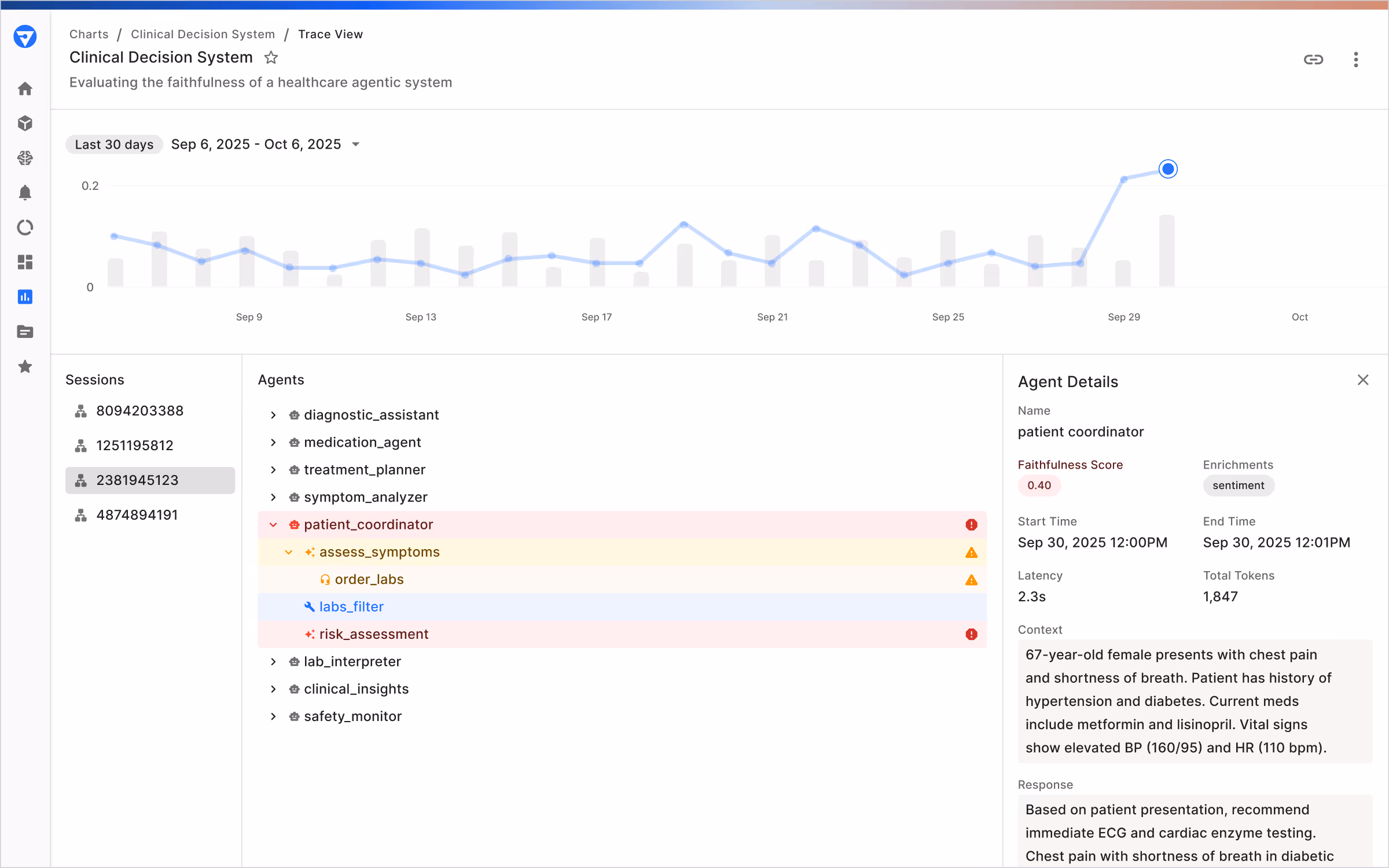1389x868 pixels.
Task: Open the three-dot more options menu
Action: click(1355, 60)
